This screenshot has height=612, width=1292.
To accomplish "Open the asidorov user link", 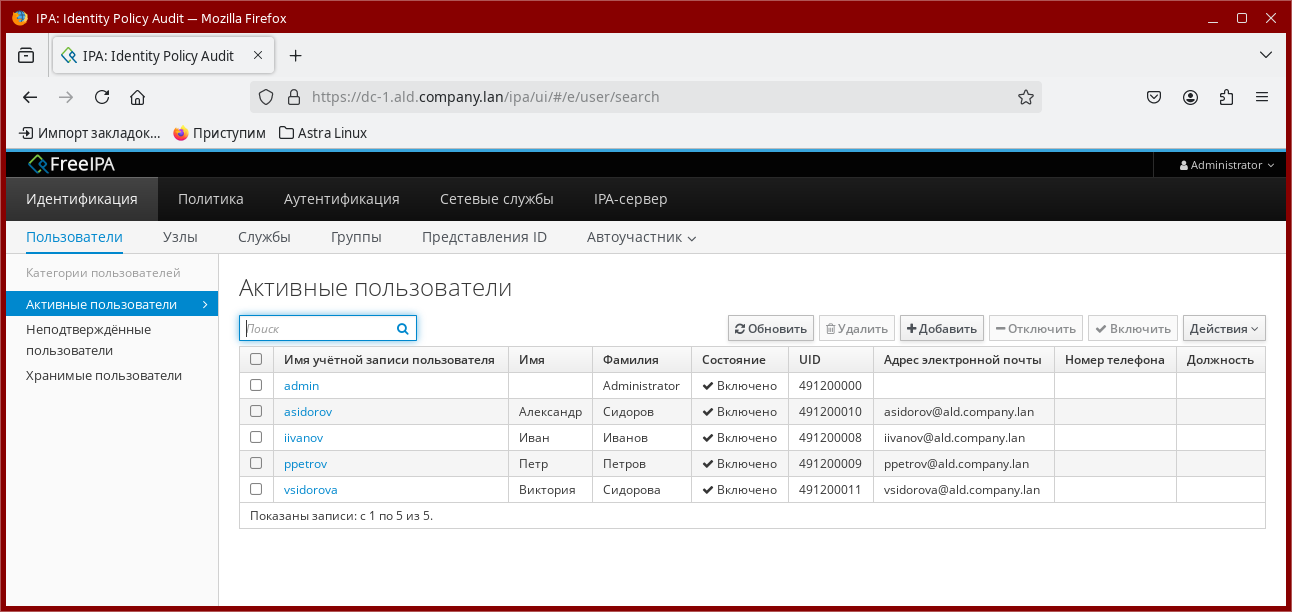I will 308,411.
